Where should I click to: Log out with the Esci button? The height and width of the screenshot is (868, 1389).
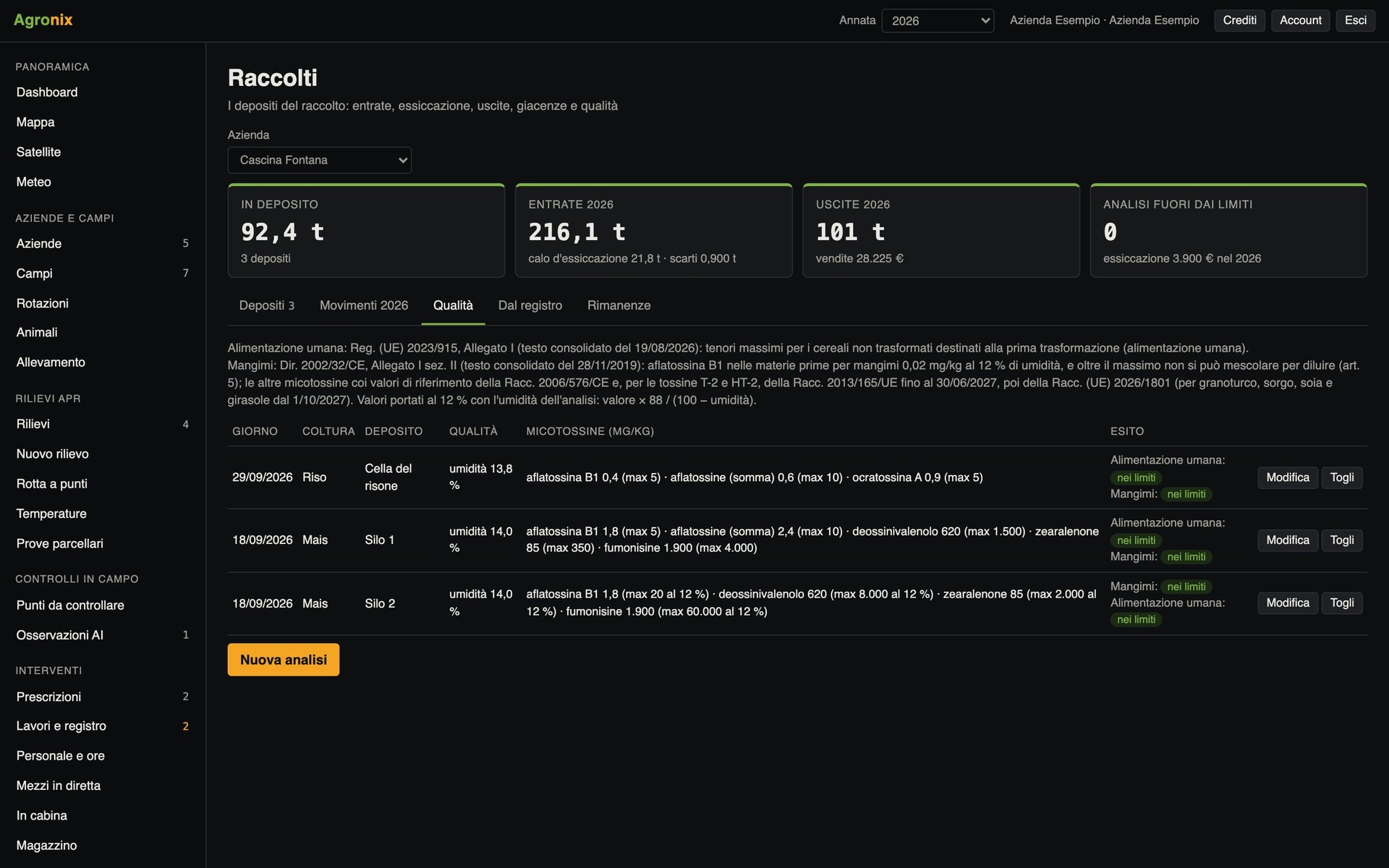coord(1355,20)
